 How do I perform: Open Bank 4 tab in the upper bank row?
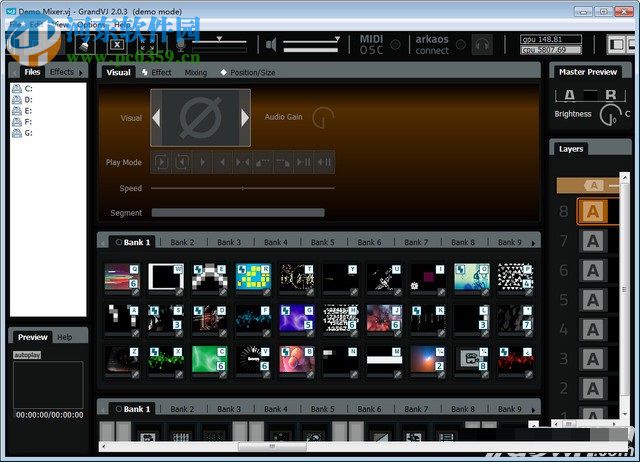(x=275, y=242)
